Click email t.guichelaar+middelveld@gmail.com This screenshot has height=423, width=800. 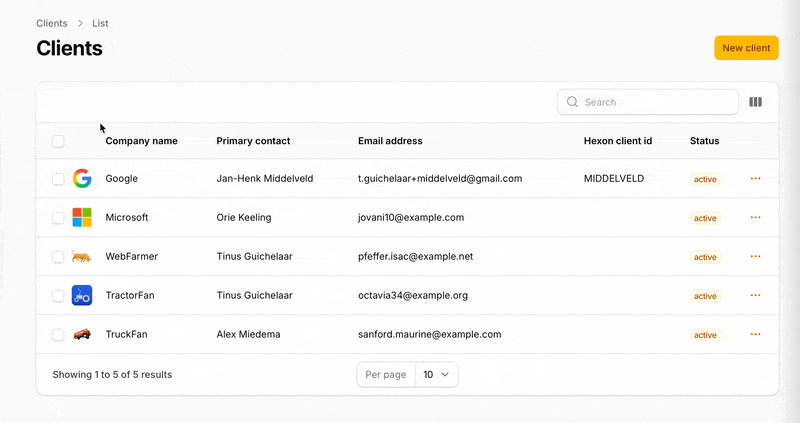click(x=440, y=179)
